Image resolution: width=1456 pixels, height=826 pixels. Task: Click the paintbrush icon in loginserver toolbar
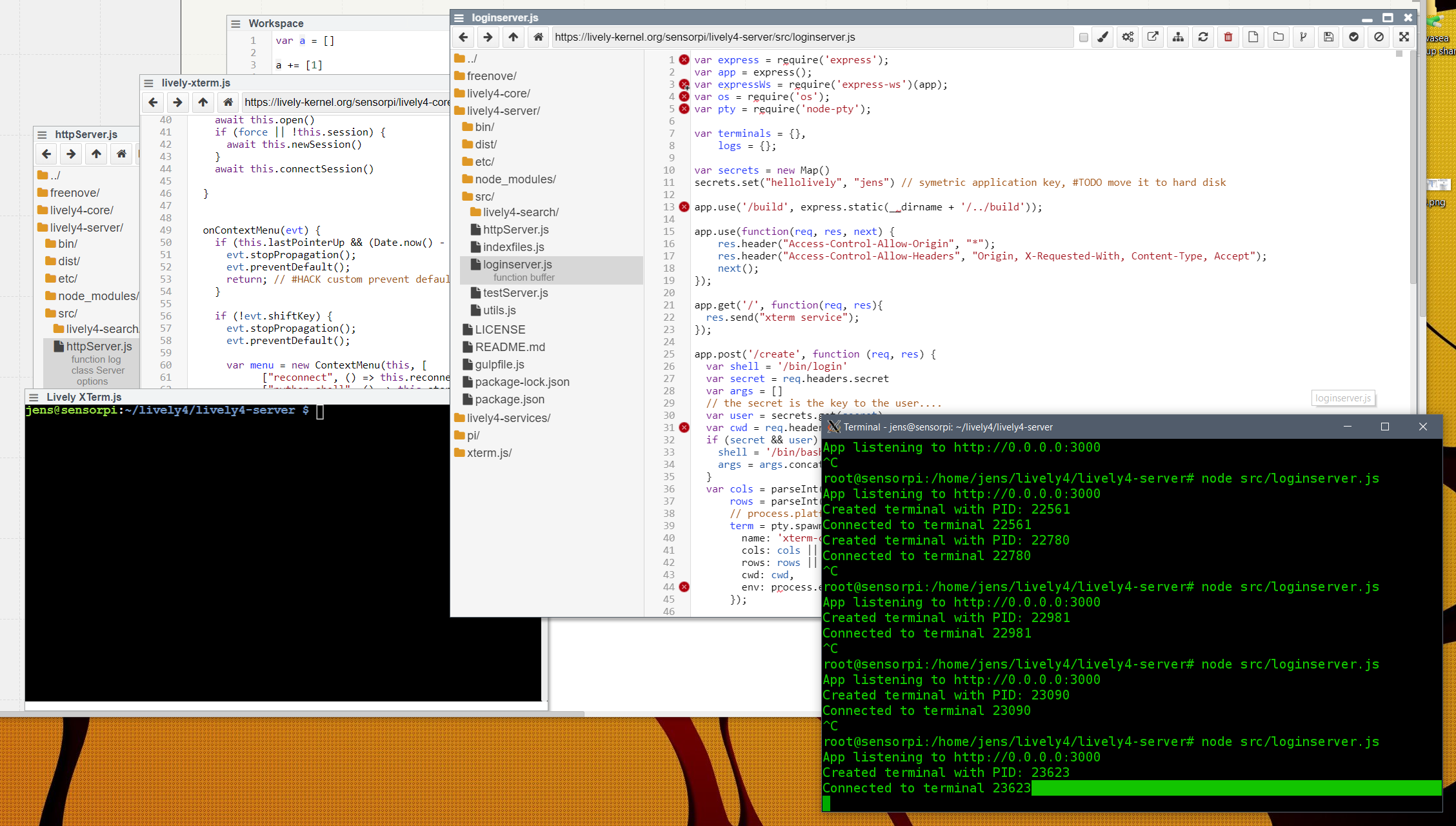[1102, 37]
